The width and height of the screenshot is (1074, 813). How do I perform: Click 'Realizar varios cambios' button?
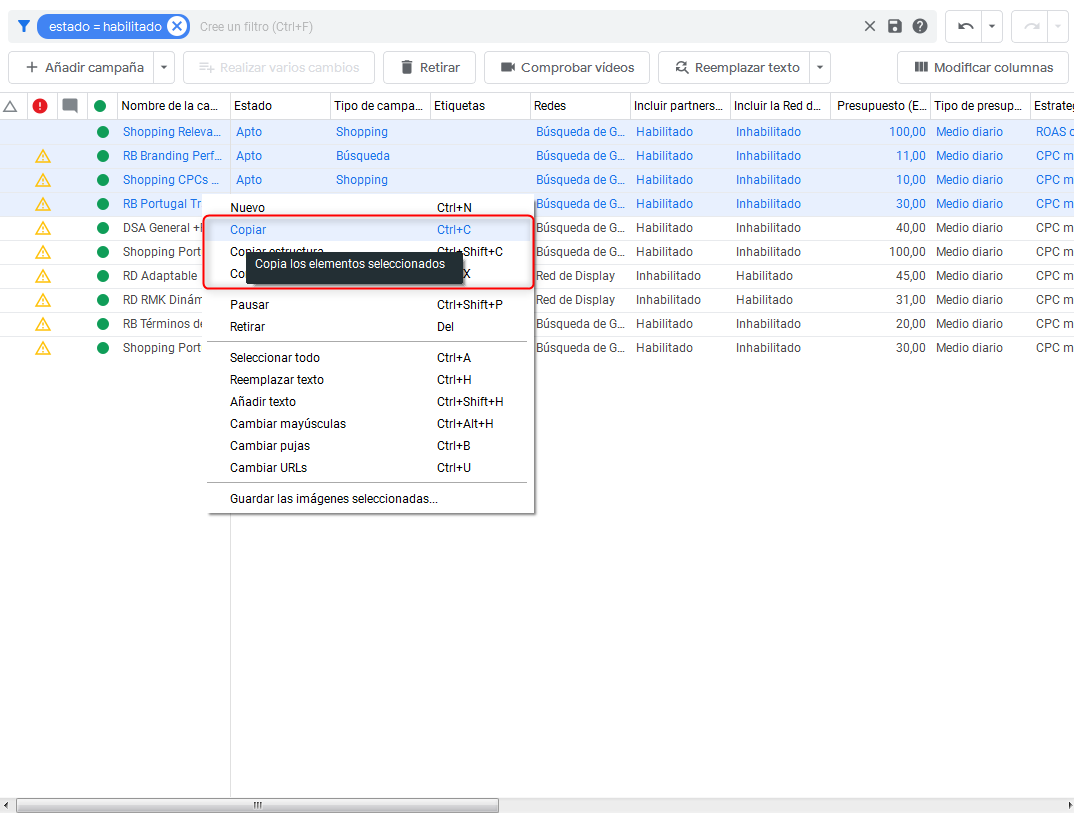coord(279,68)
